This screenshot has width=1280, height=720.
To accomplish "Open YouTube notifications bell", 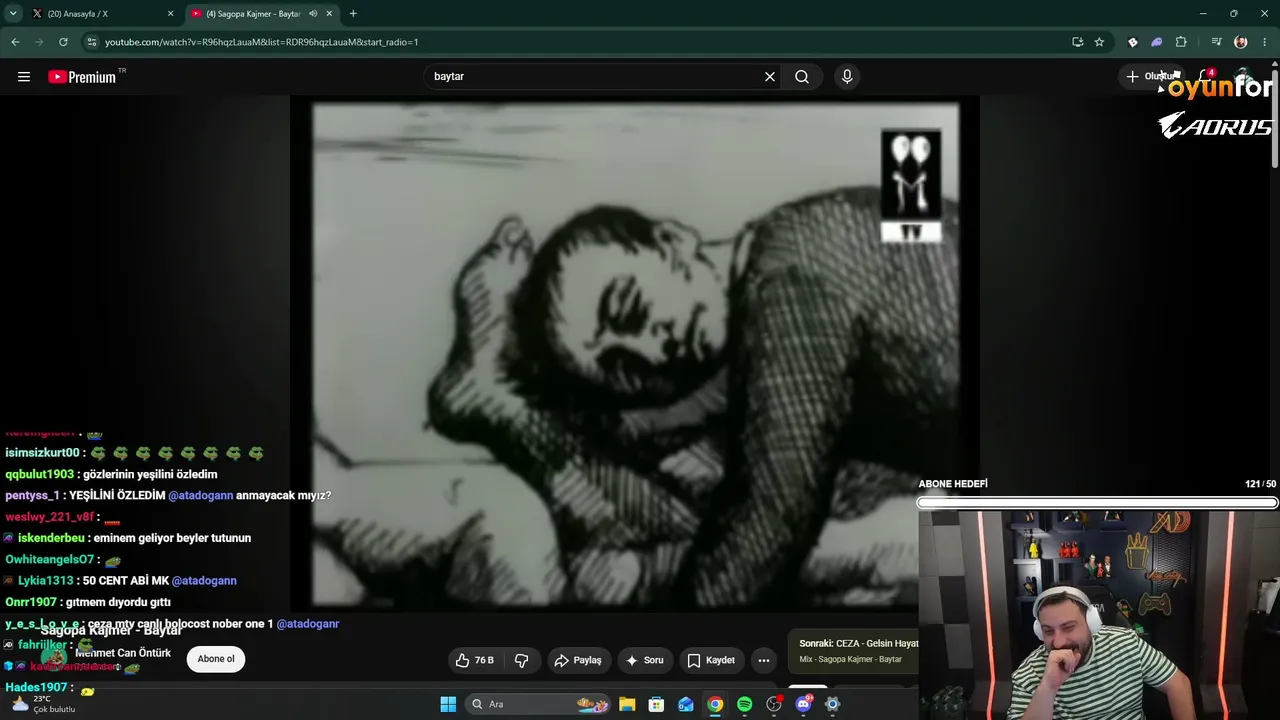I will pyautogui.click(x=1205, y=77).
